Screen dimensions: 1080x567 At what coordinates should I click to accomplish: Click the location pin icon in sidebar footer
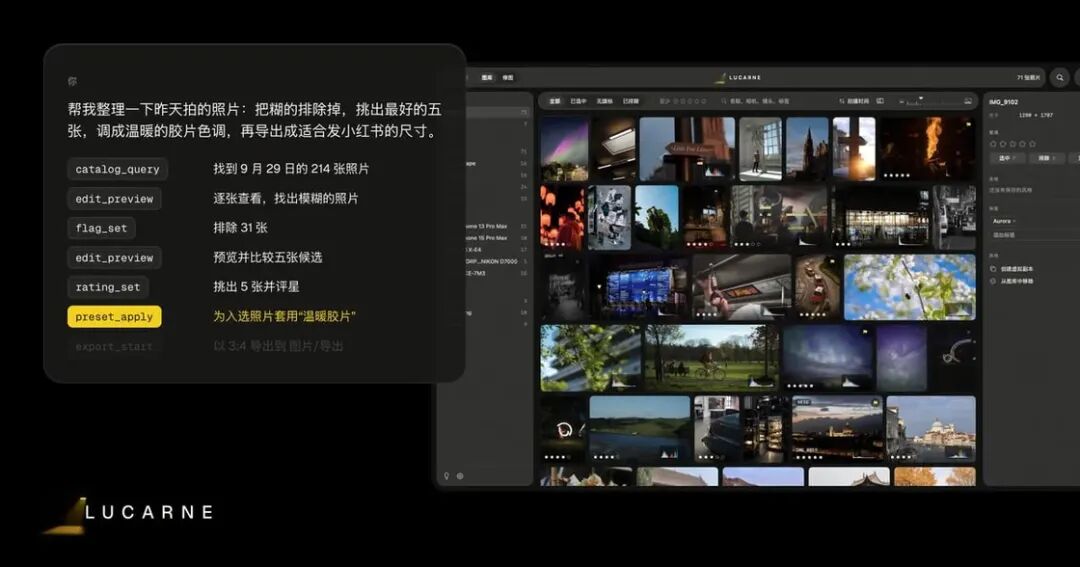pos(446,475)
